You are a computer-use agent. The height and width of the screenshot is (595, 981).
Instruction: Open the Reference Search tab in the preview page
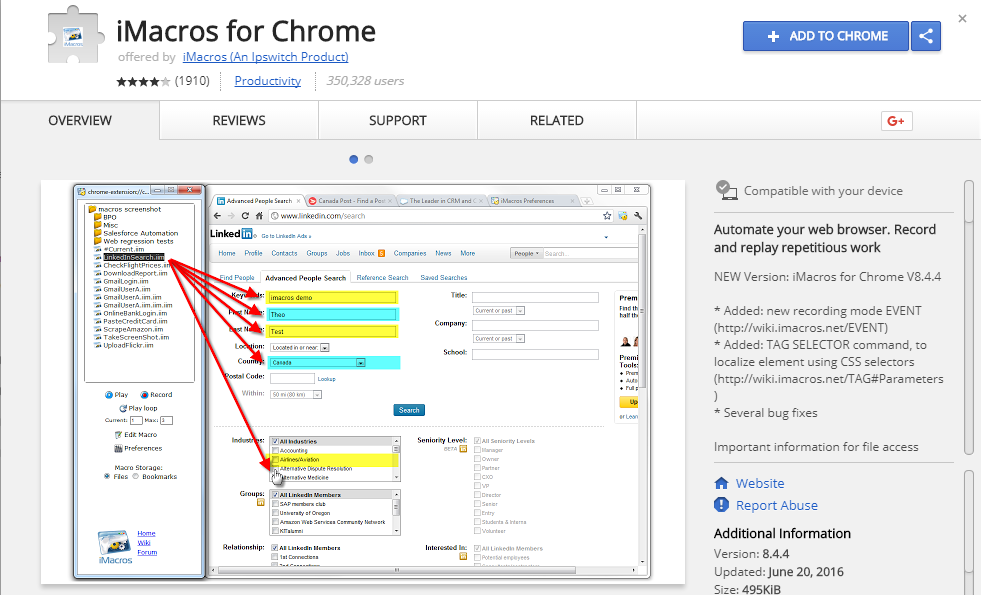(x=382, y=277)
